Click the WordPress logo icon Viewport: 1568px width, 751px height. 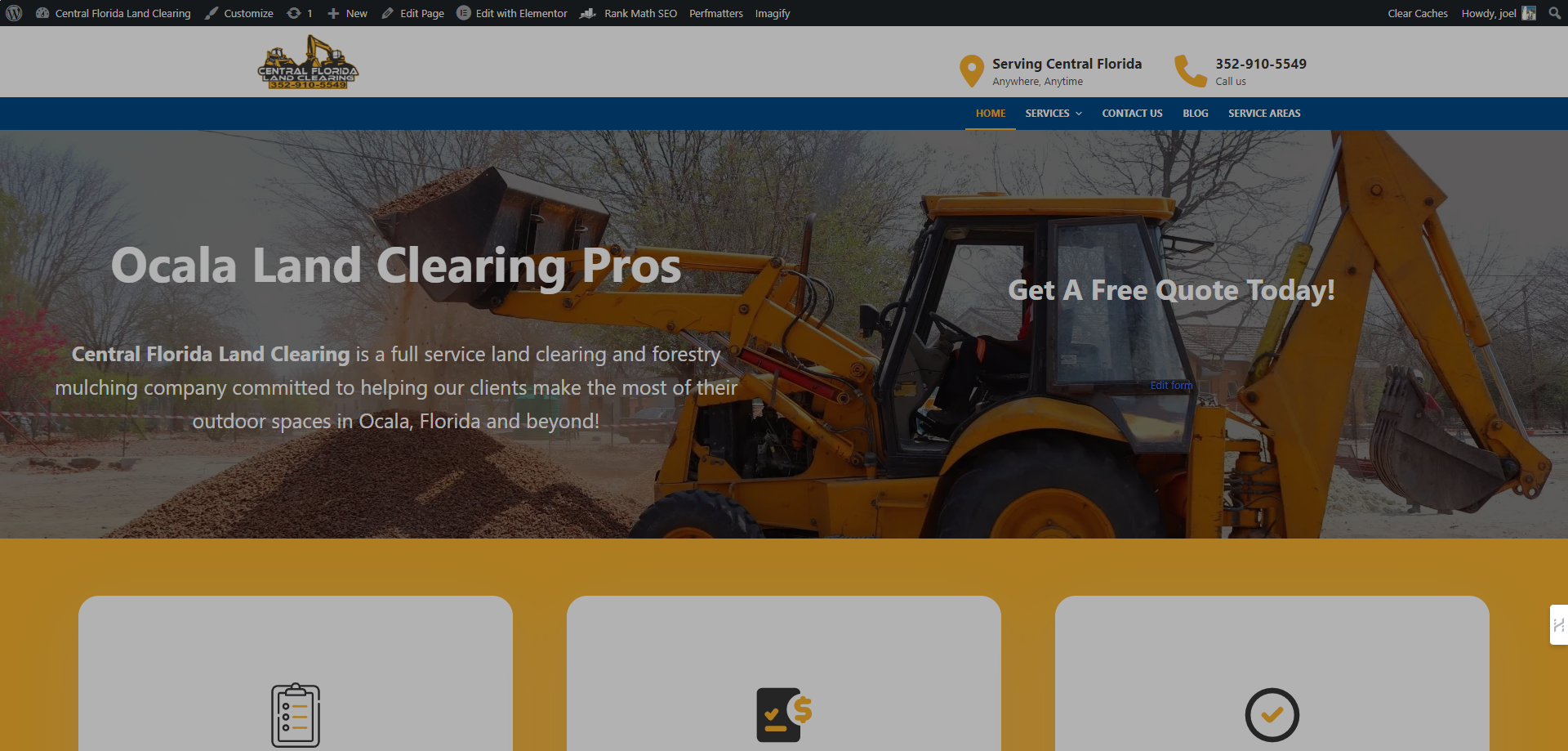[x=14, y=13]
